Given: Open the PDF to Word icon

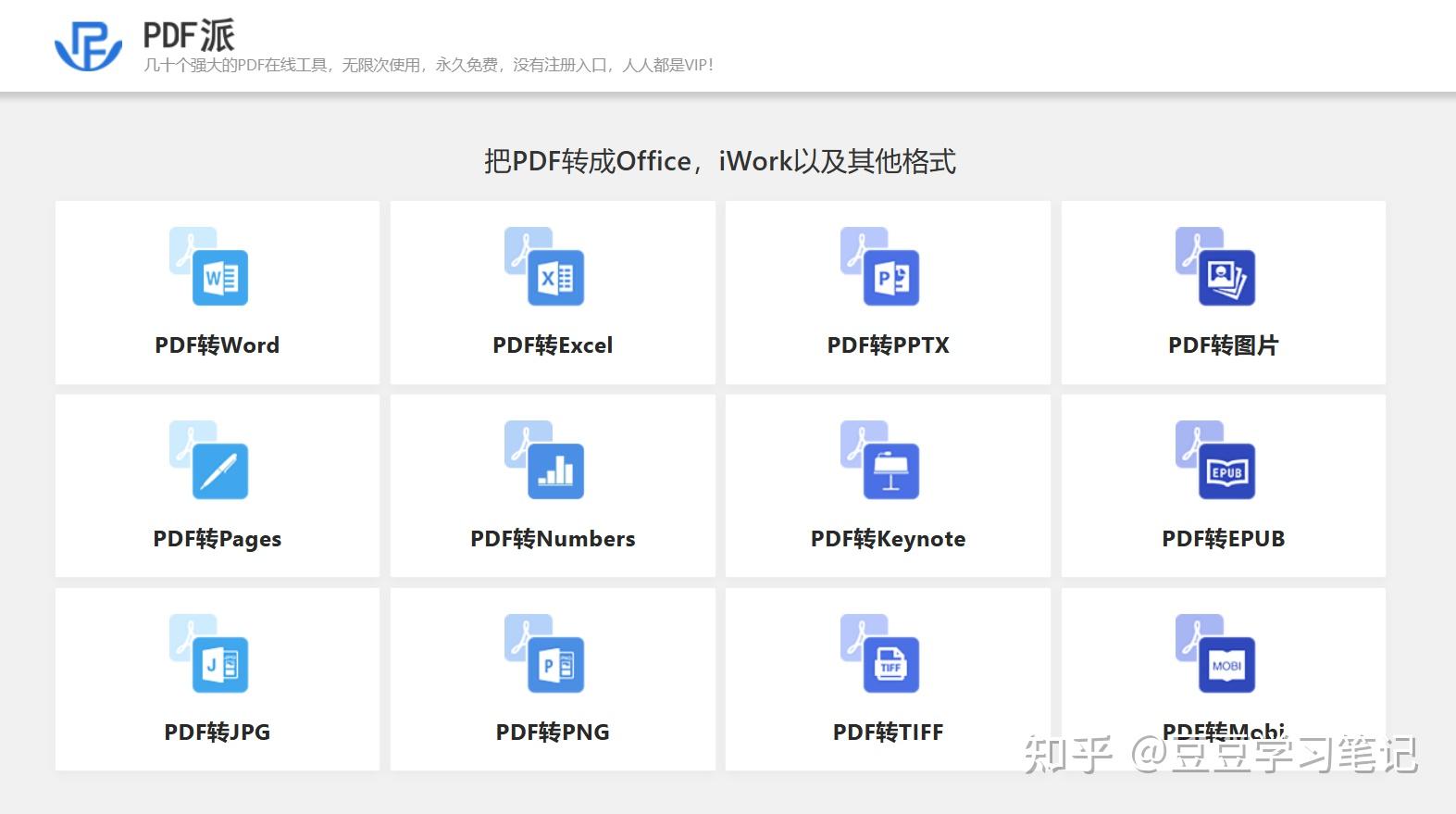Looking at the screenshot, I should (x=208, y=266).
